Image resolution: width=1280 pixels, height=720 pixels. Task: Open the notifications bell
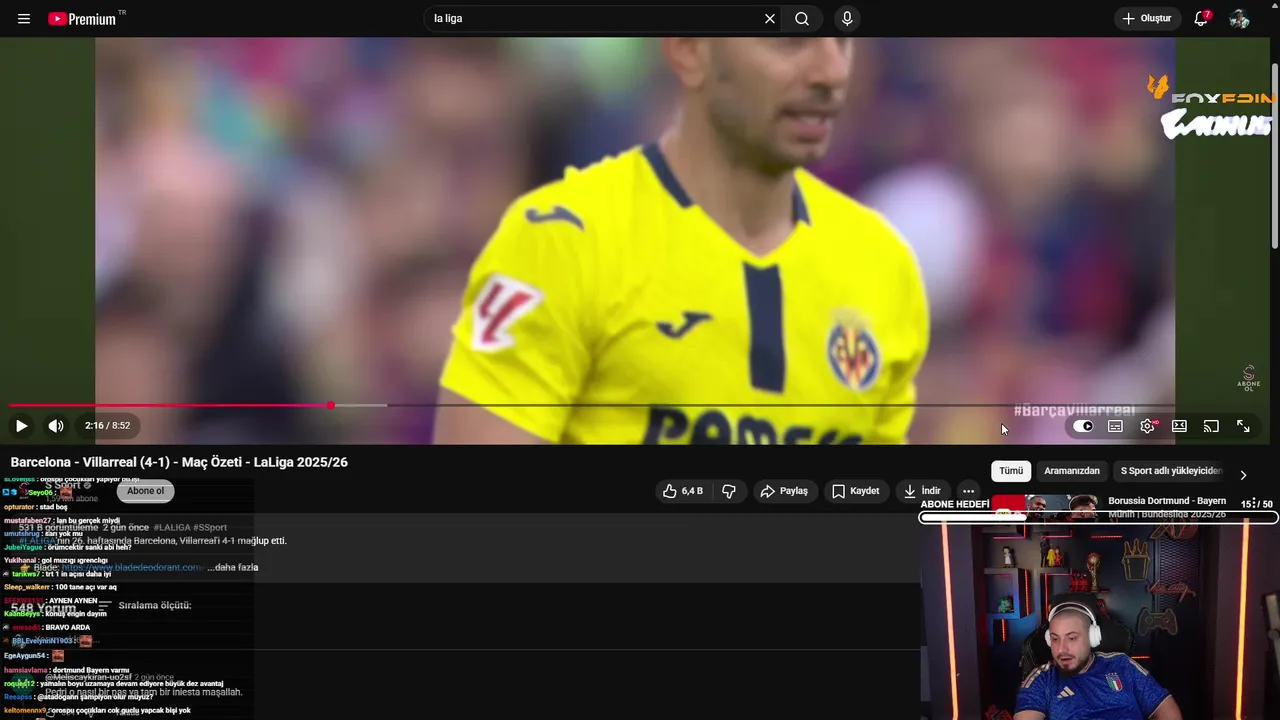pyautogui.click(x=1202, y=19)
